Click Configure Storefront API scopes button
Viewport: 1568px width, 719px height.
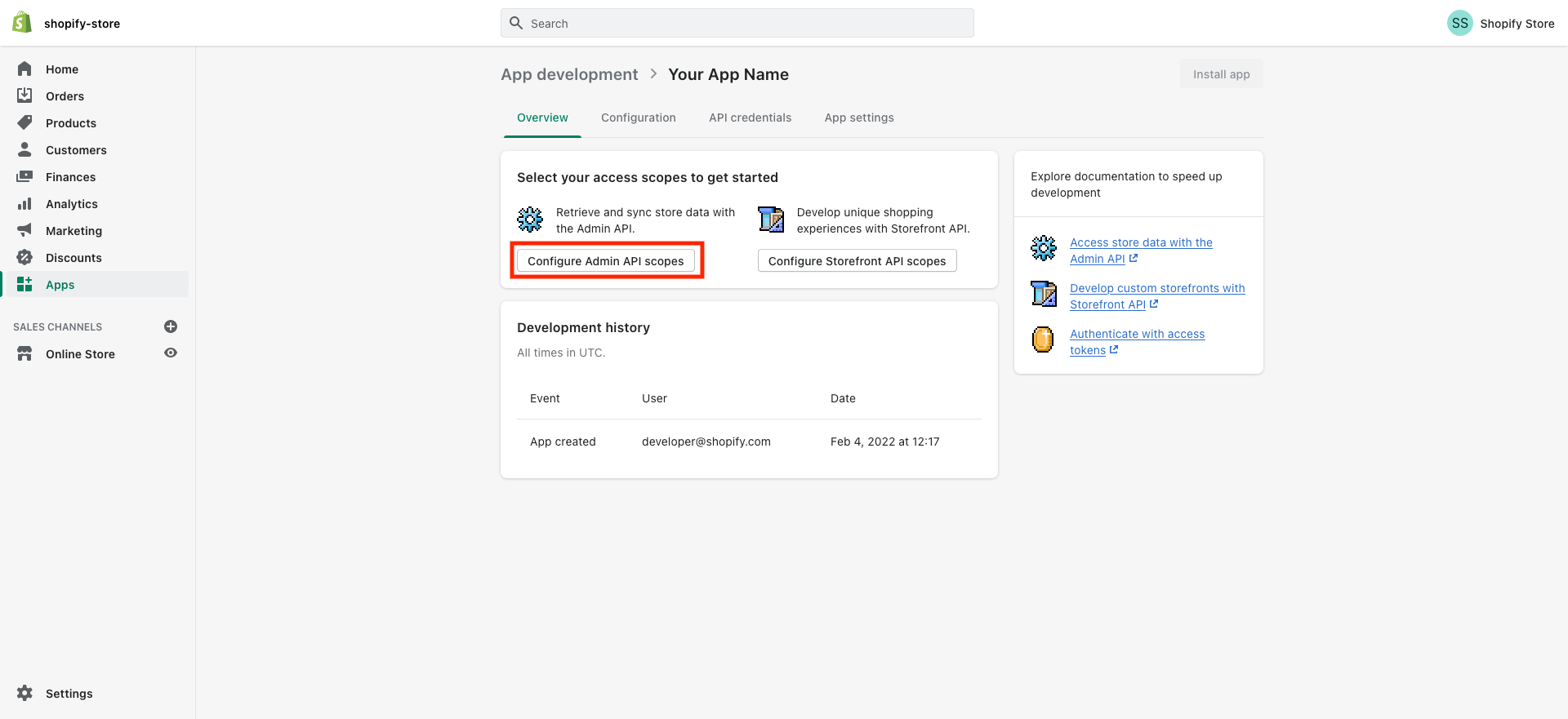857,261
